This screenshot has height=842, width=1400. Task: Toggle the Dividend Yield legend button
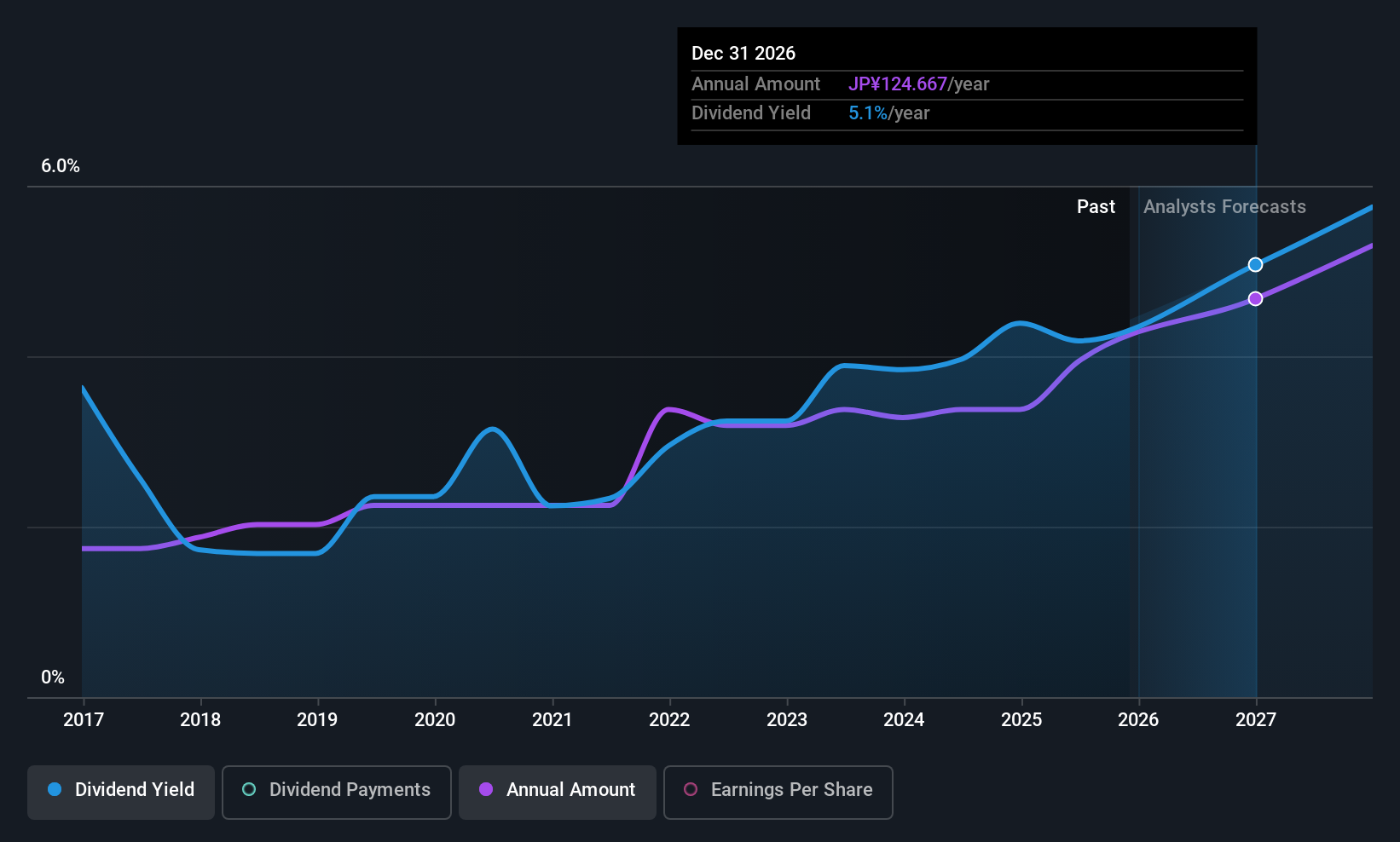[121, 792]
